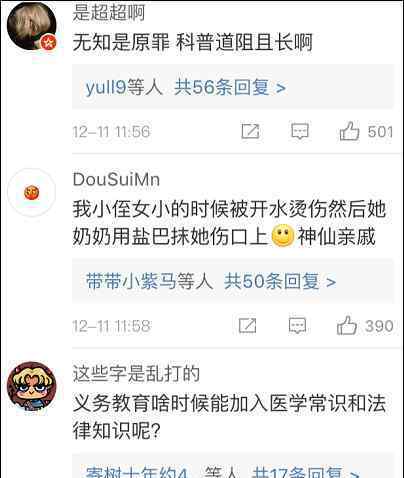Open replier yull9's profile link
The height and width of the screenshot is (478, 404).
pos(106,88)
